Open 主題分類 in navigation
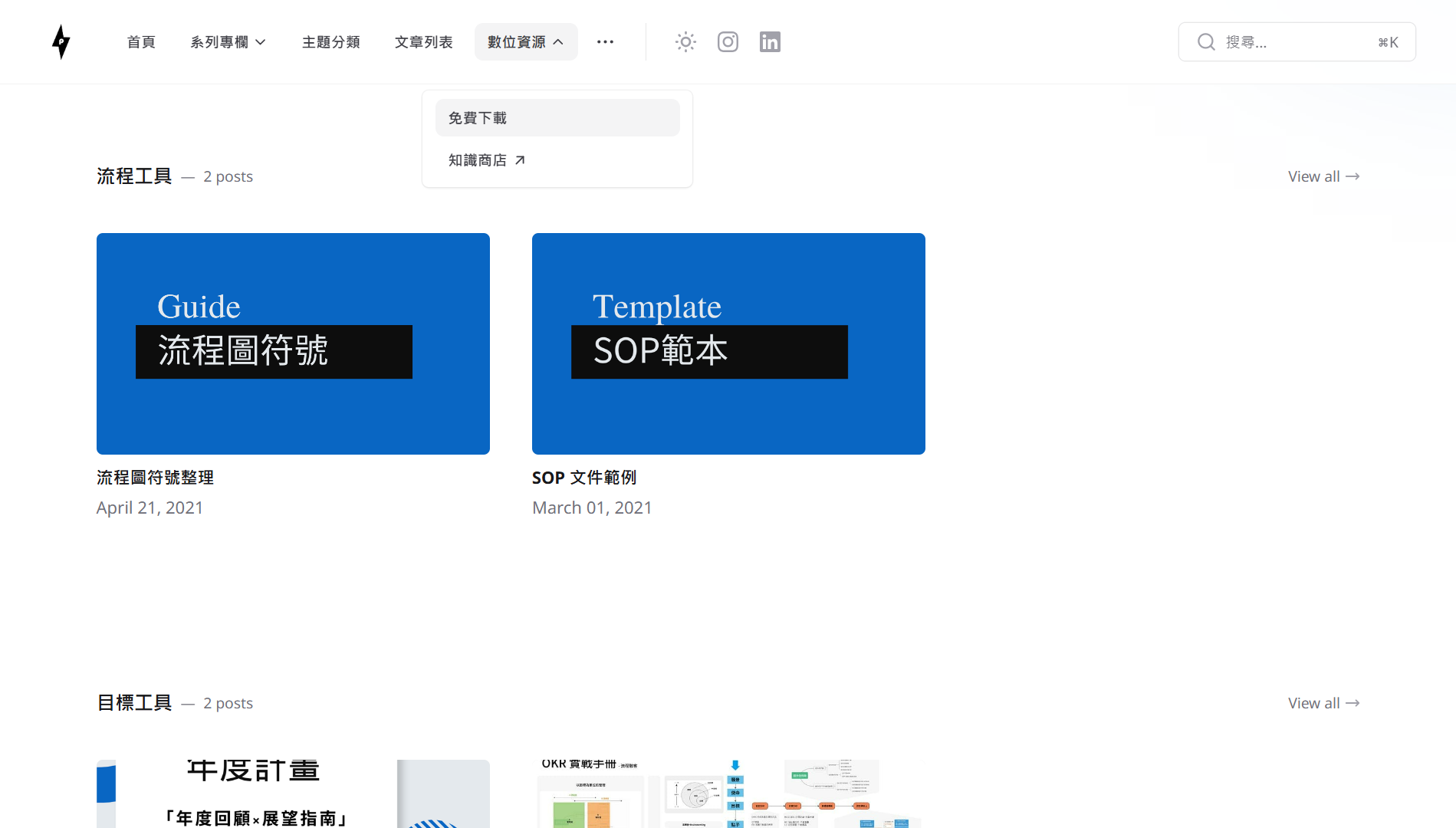The width and height of the screenshot is (1456, 828). click(x=331, y=42)
